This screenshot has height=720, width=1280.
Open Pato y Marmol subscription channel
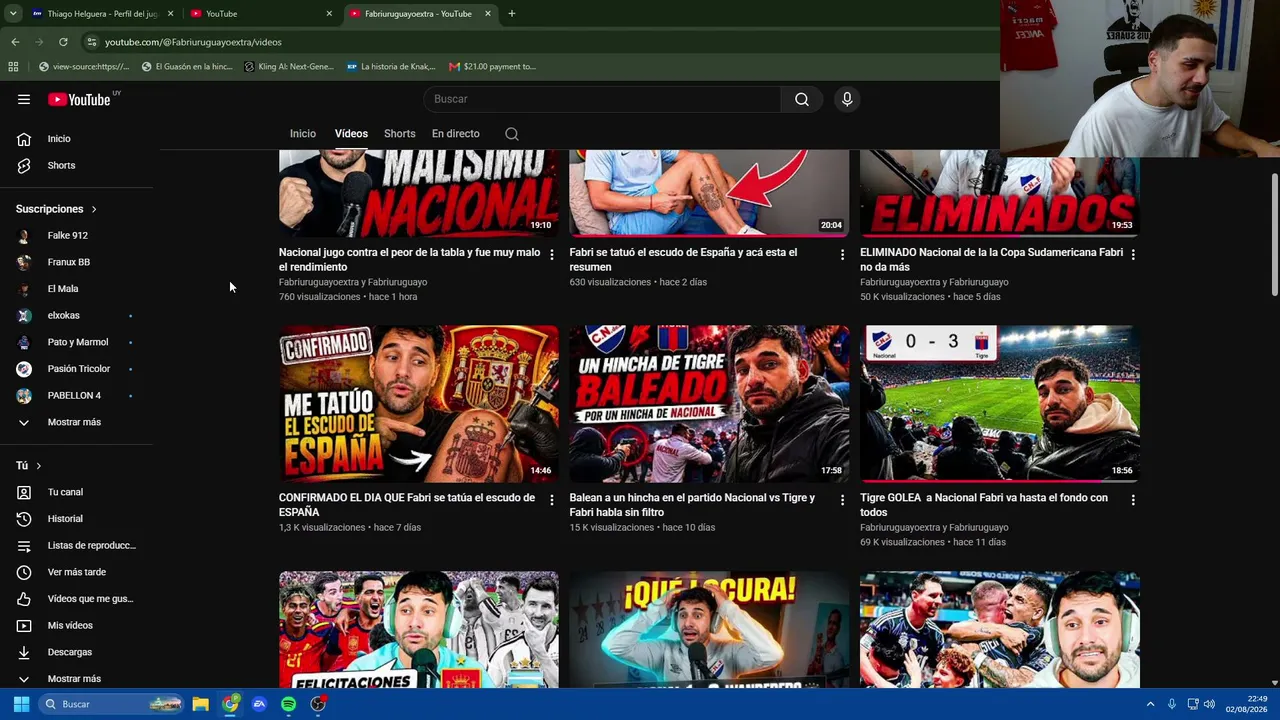point(80,342)
